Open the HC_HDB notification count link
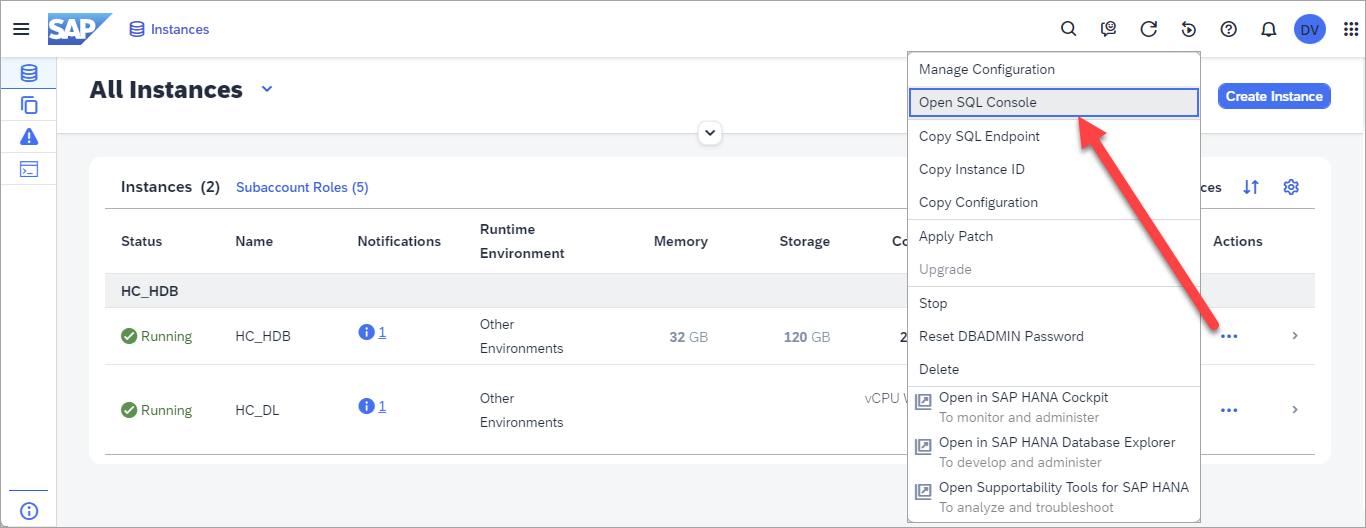1366x528 pixels. coord(382,332)
